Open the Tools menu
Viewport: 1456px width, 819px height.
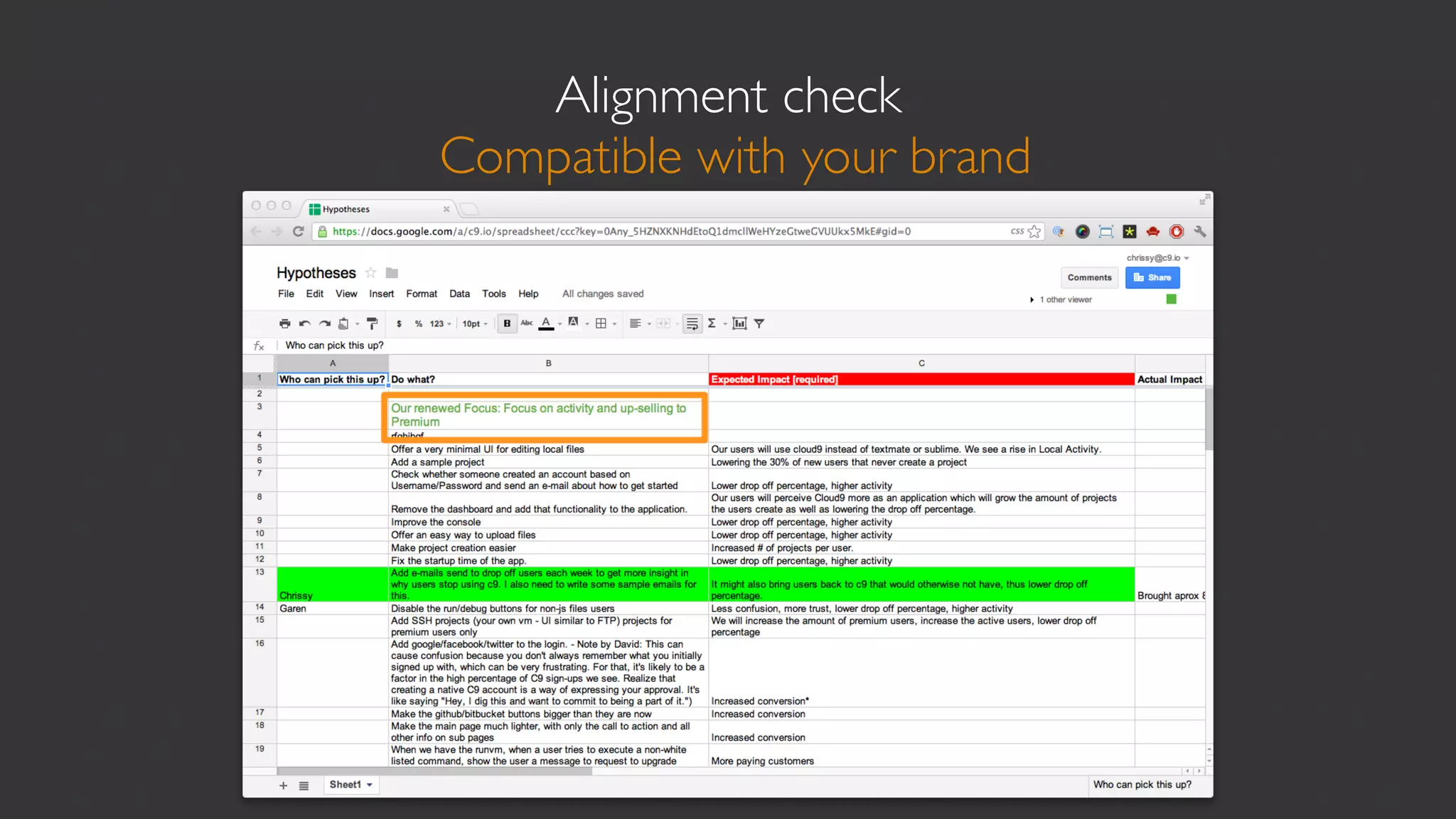494,294
